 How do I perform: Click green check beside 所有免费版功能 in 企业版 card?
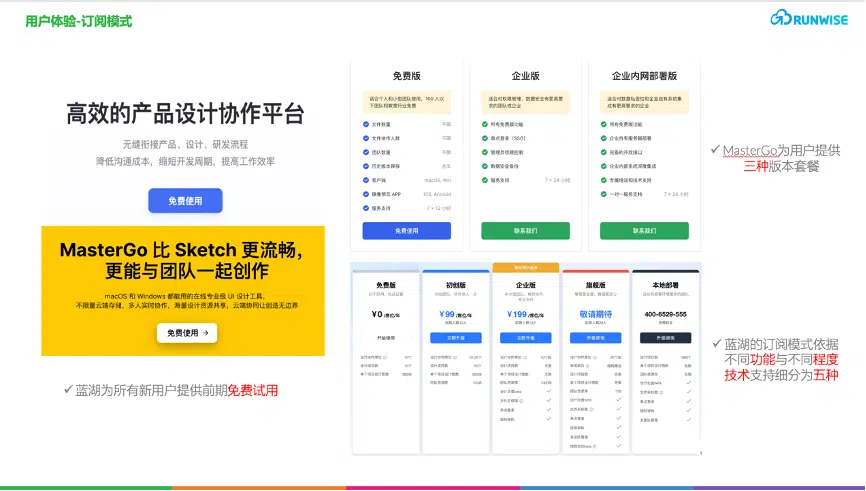click(x=485, y=124)
